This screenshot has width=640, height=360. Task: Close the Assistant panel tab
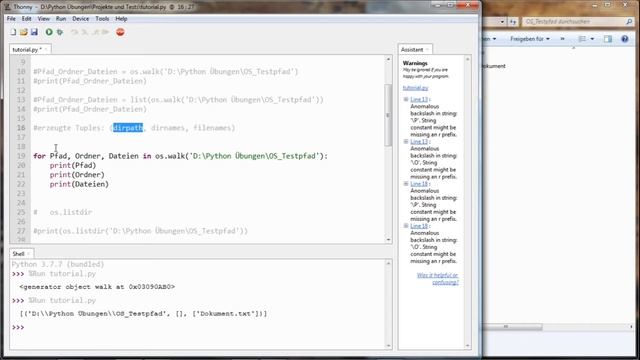click(x=427, y=49)
